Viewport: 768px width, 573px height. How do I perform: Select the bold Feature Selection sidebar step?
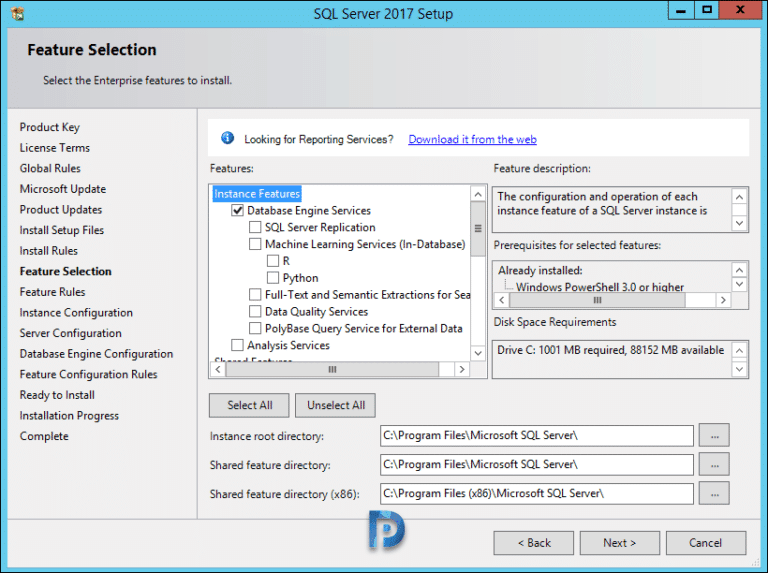tap(66, 271)
